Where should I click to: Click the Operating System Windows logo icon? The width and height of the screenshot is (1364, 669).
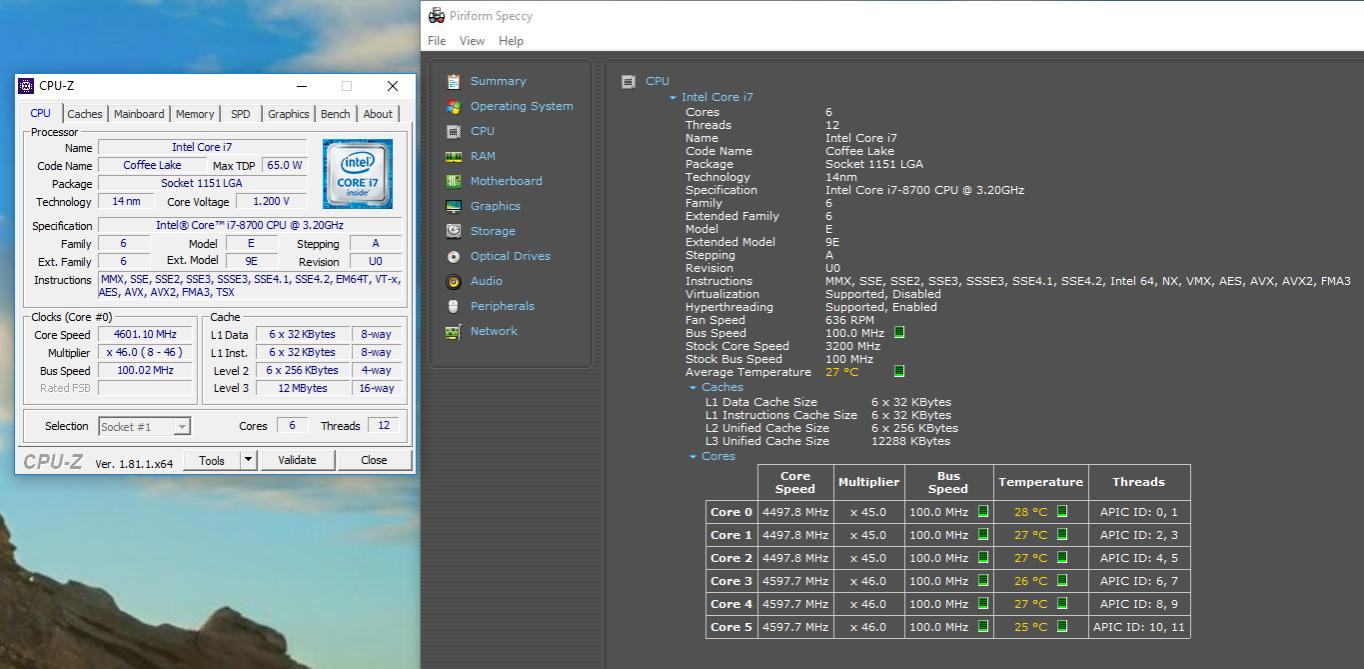(x=454, y=106)
